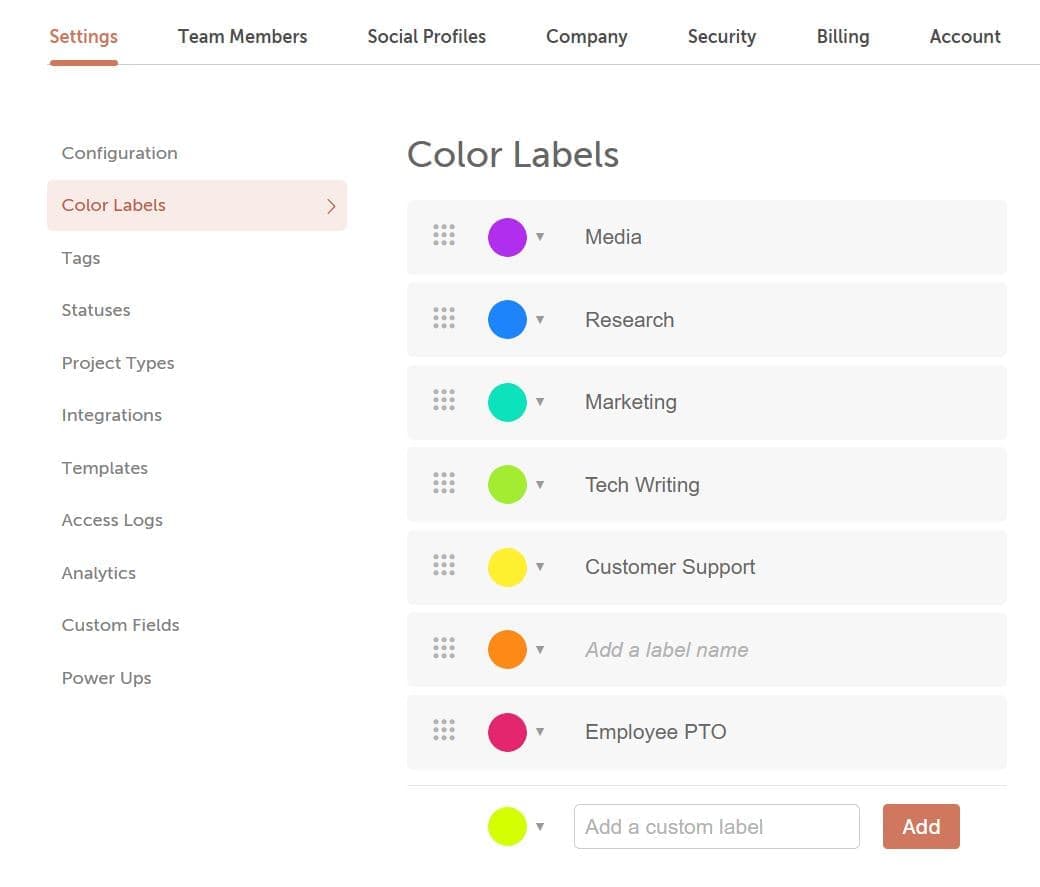This screenshot has height=887, width=1040.
Task: Edit the Tech Writing label name
Action: pyautogui.click(x=642, y=485)
